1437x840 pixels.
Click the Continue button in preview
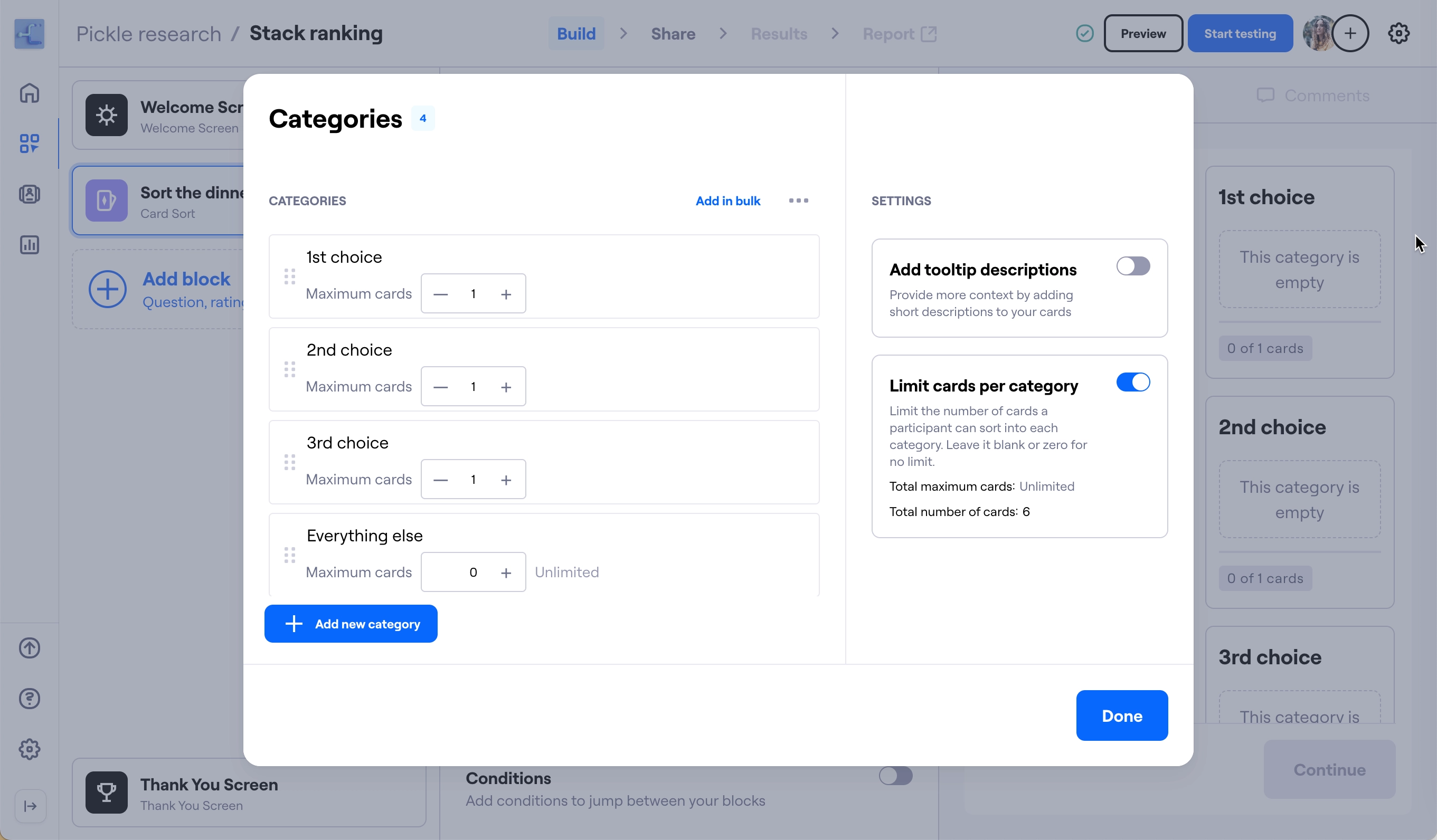tap(1329, 769)
